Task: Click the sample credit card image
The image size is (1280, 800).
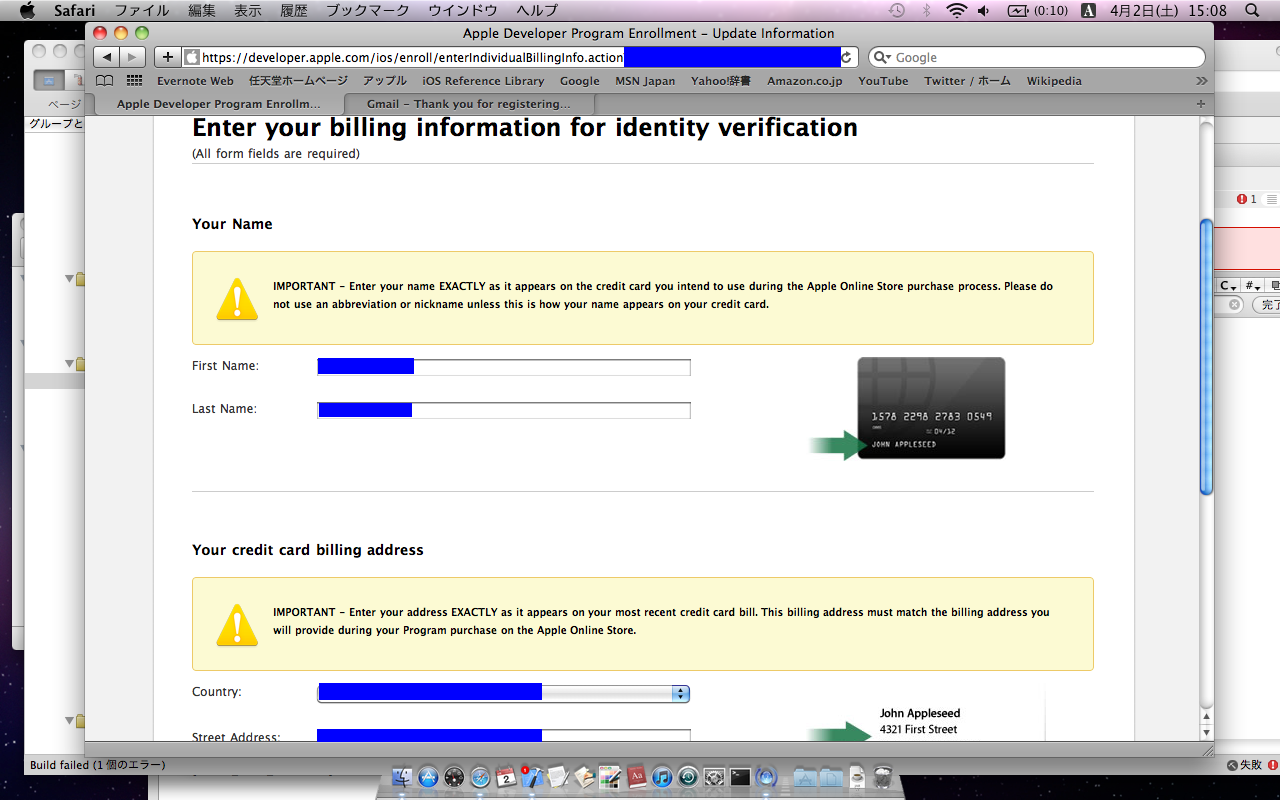Action: click(931, 408)
